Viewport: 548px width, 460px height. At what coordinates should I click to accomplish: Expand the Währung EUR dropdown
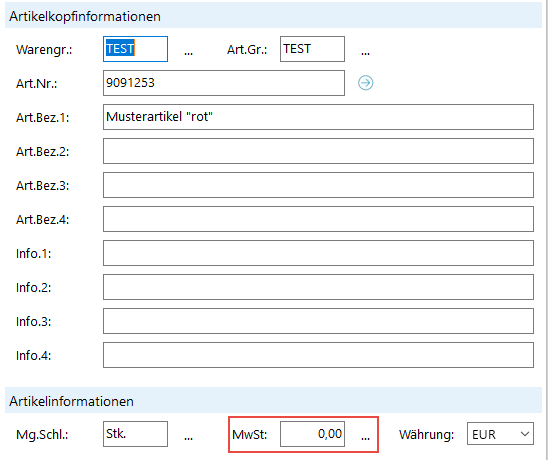(500, 434)
